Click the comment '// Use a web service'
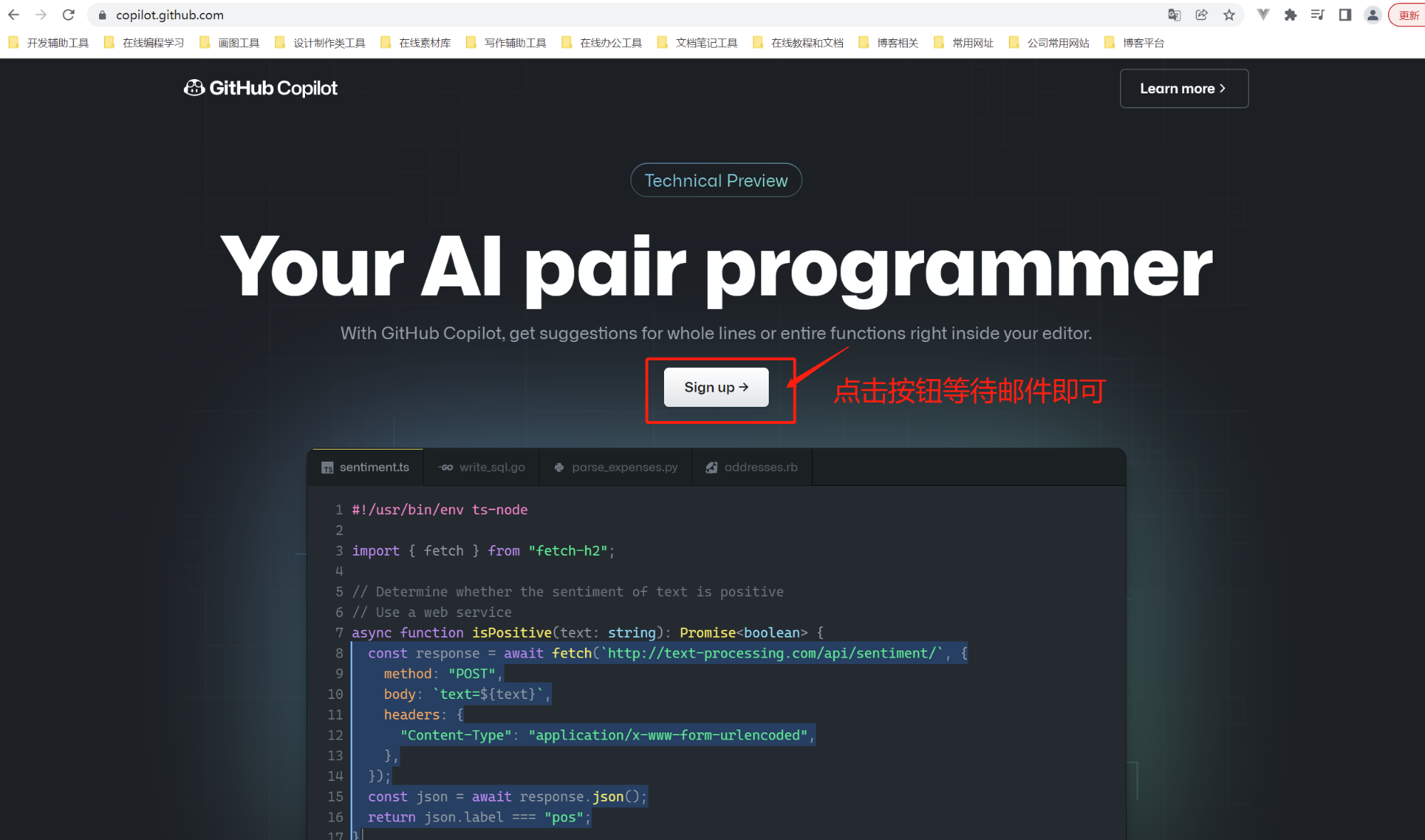Image resolution: width=1425 pixels, height=840 pixels. [x=432, y=612]
